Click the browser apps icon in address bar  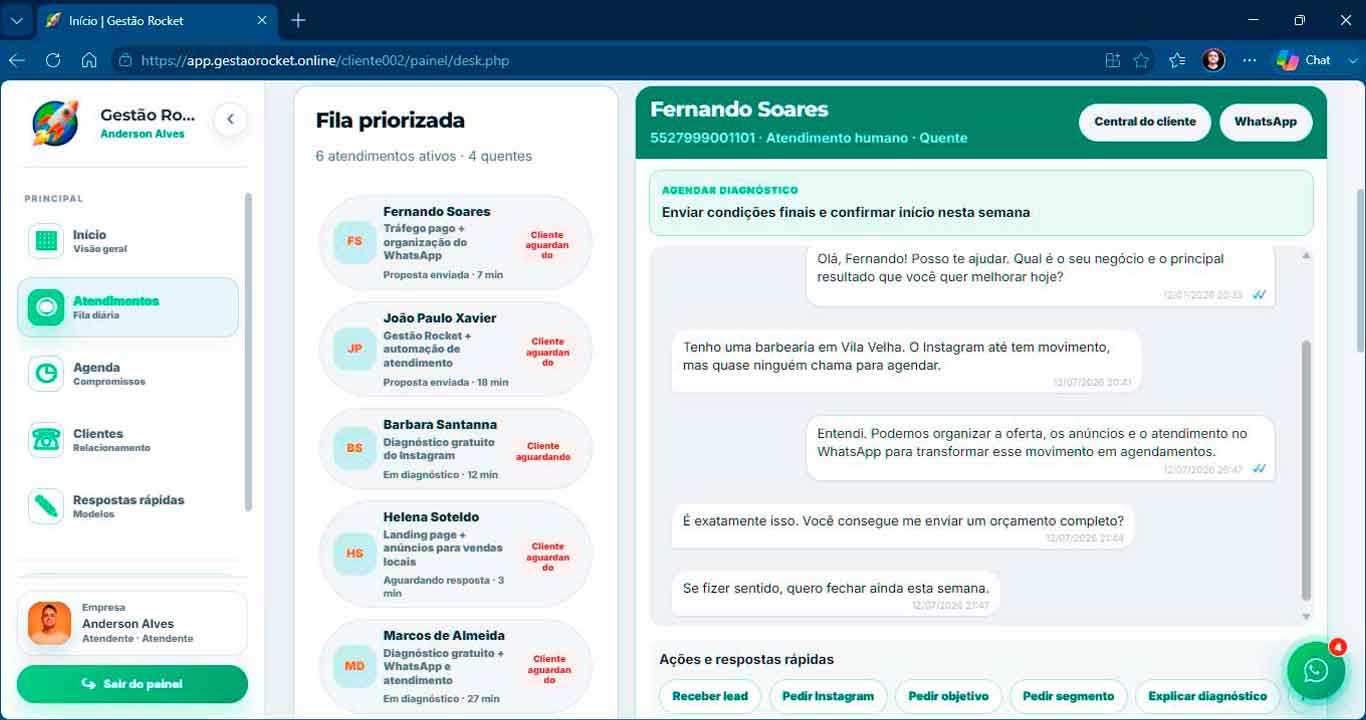1113,60
